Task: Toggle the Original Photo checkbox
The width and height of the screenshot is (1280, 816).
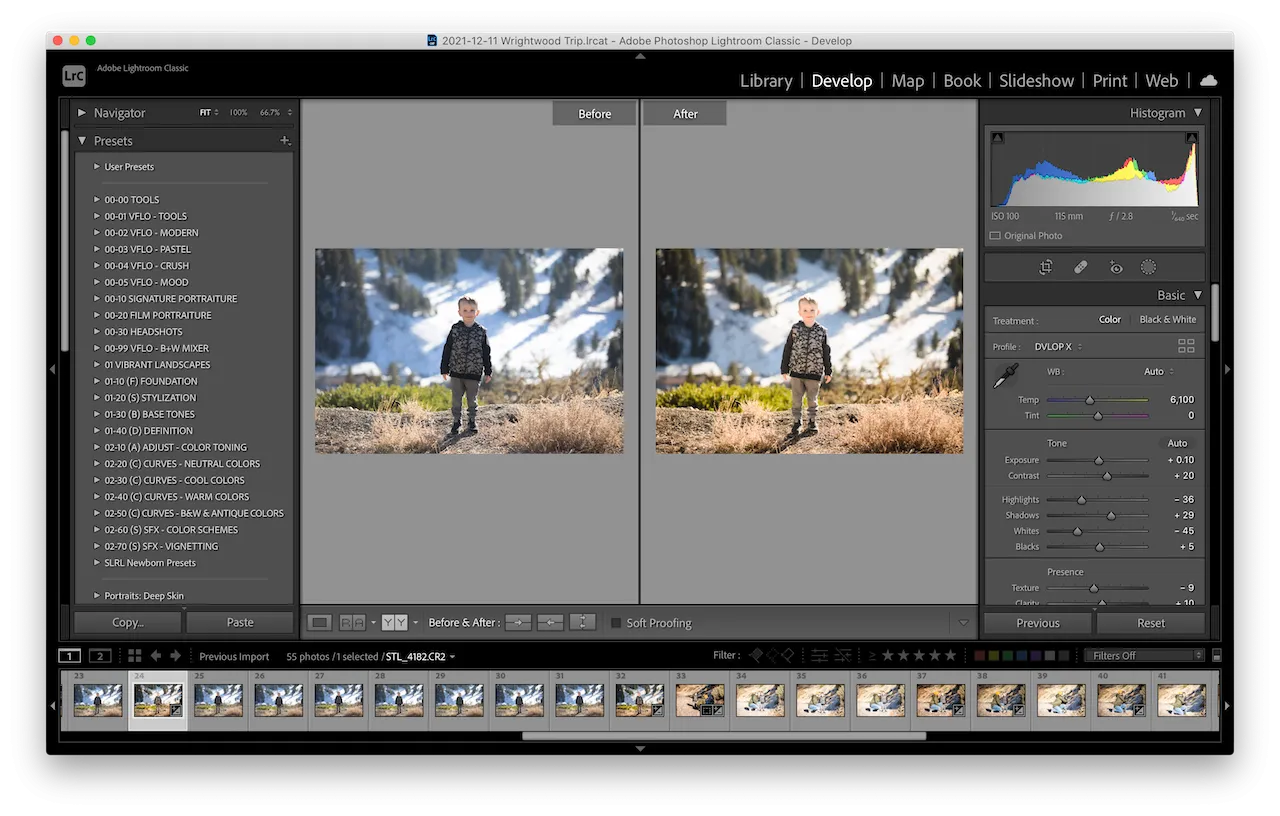Action: click(x=993, y=235)
